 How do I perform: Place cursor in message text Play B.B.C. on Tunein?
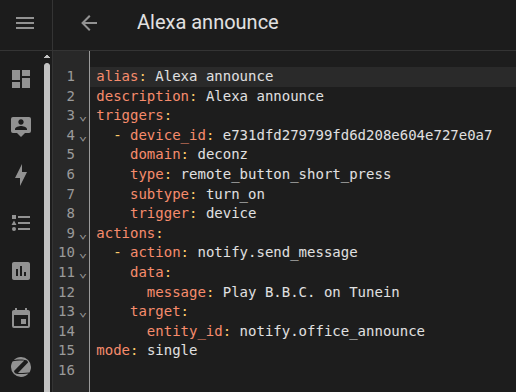pyautogui.click(x=311, y=292)
